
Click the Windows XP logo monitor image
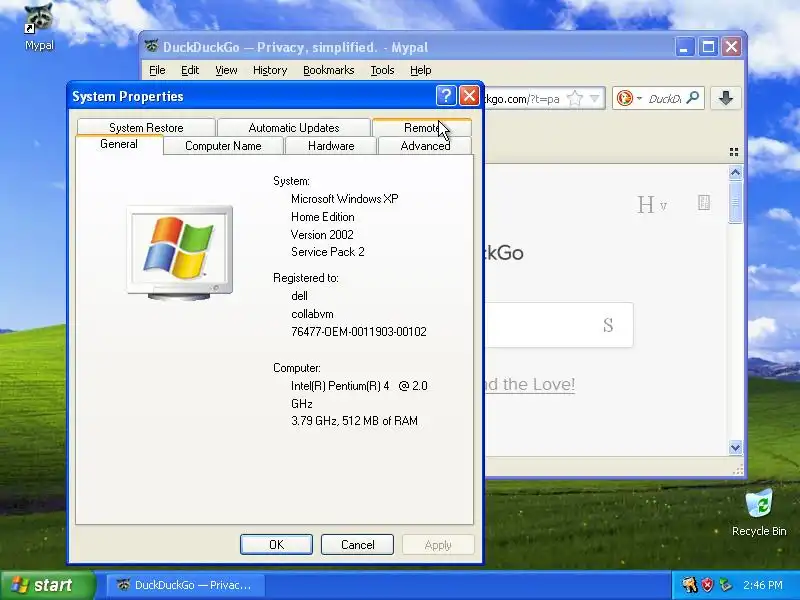tap(180, 253)
